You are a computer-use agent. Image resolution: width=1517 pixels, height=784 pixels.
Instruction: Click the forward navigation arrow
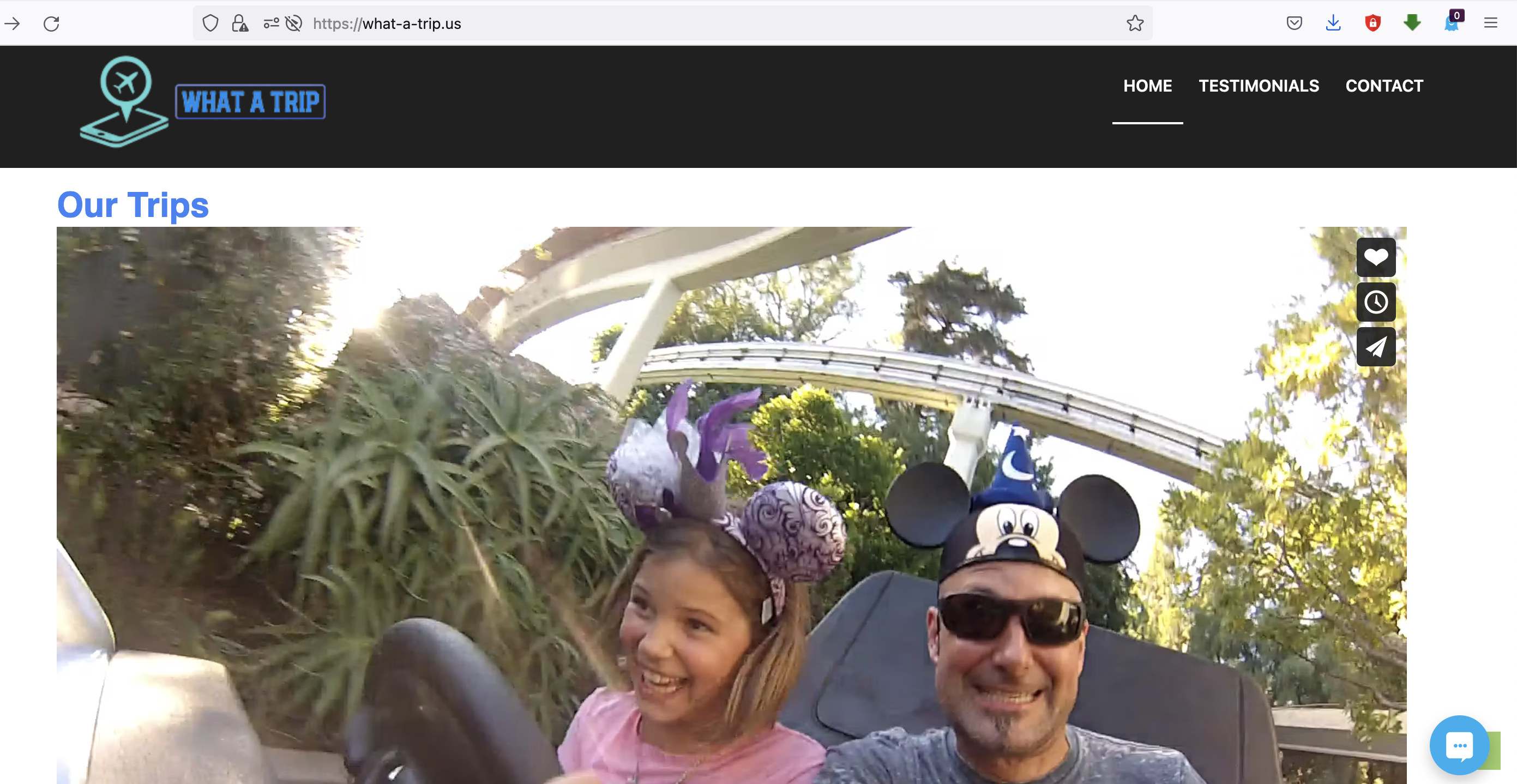13,23
